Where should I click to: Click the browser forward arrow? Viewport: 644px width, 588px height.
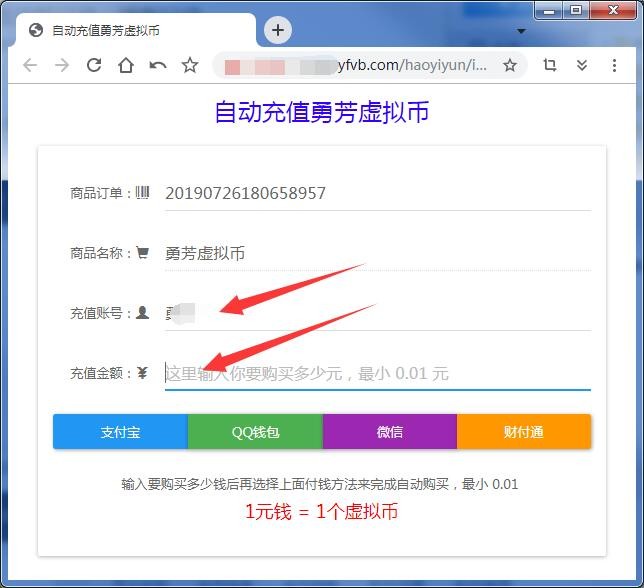62,65
